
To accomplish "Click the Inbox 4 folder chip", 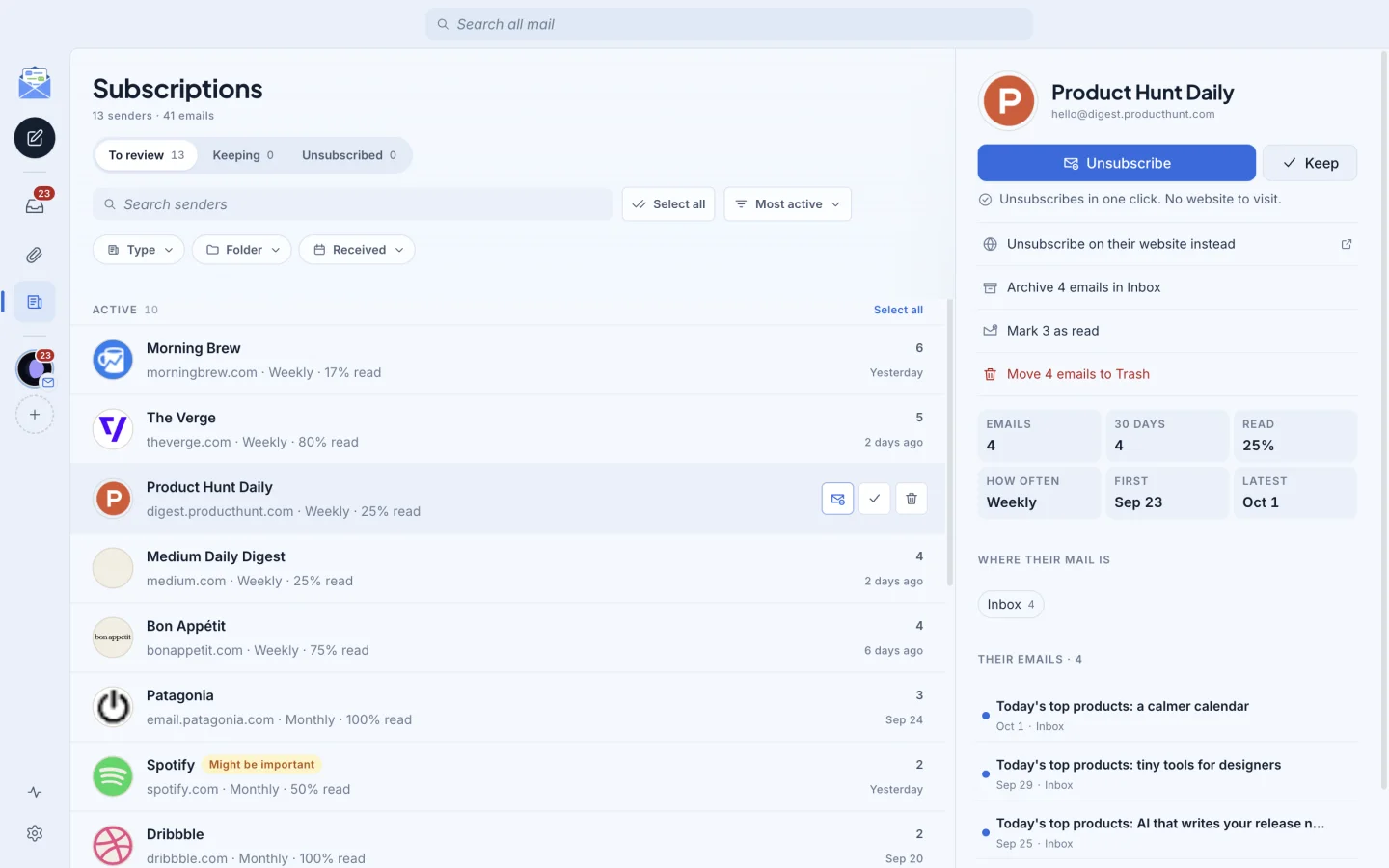I will (1011, 605).
